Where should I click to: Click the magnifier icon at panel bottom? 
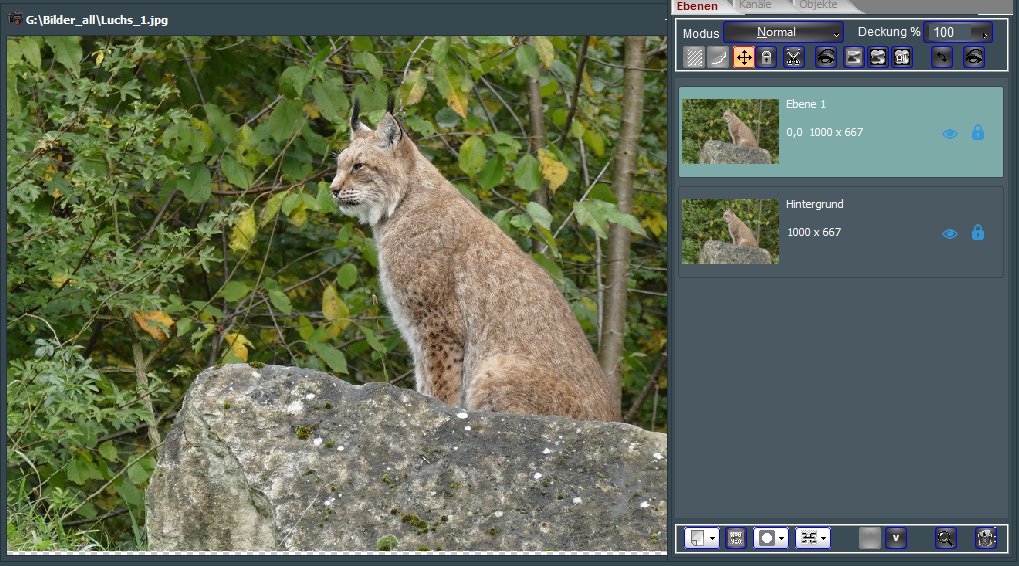coord(945,537)
